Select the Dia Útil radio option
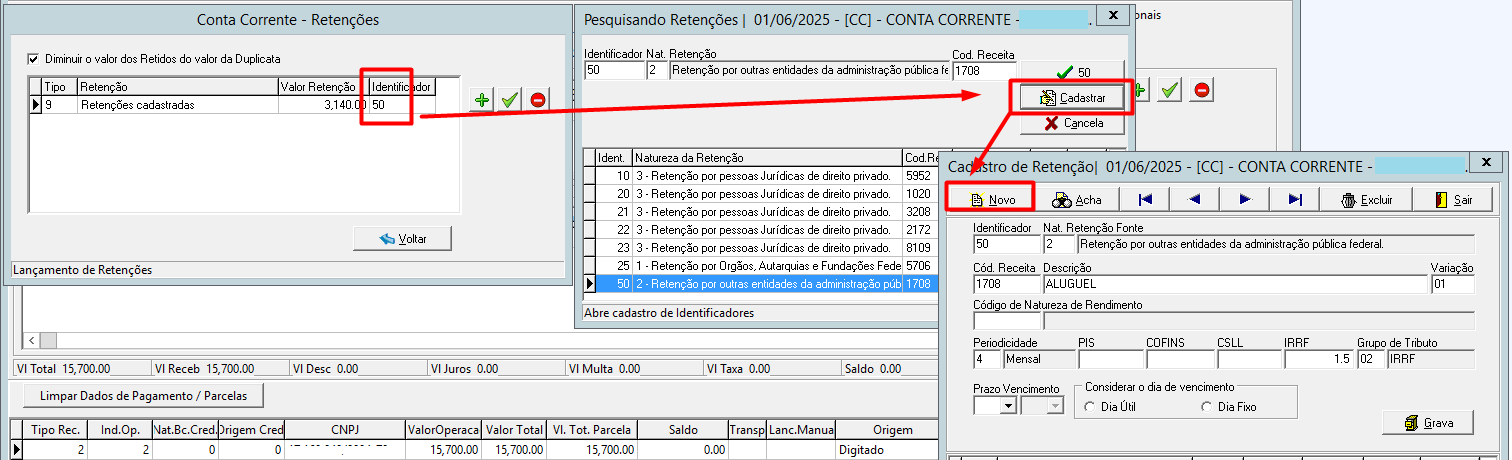This screenshot has width=1512, height=460. click(1089, 407)
